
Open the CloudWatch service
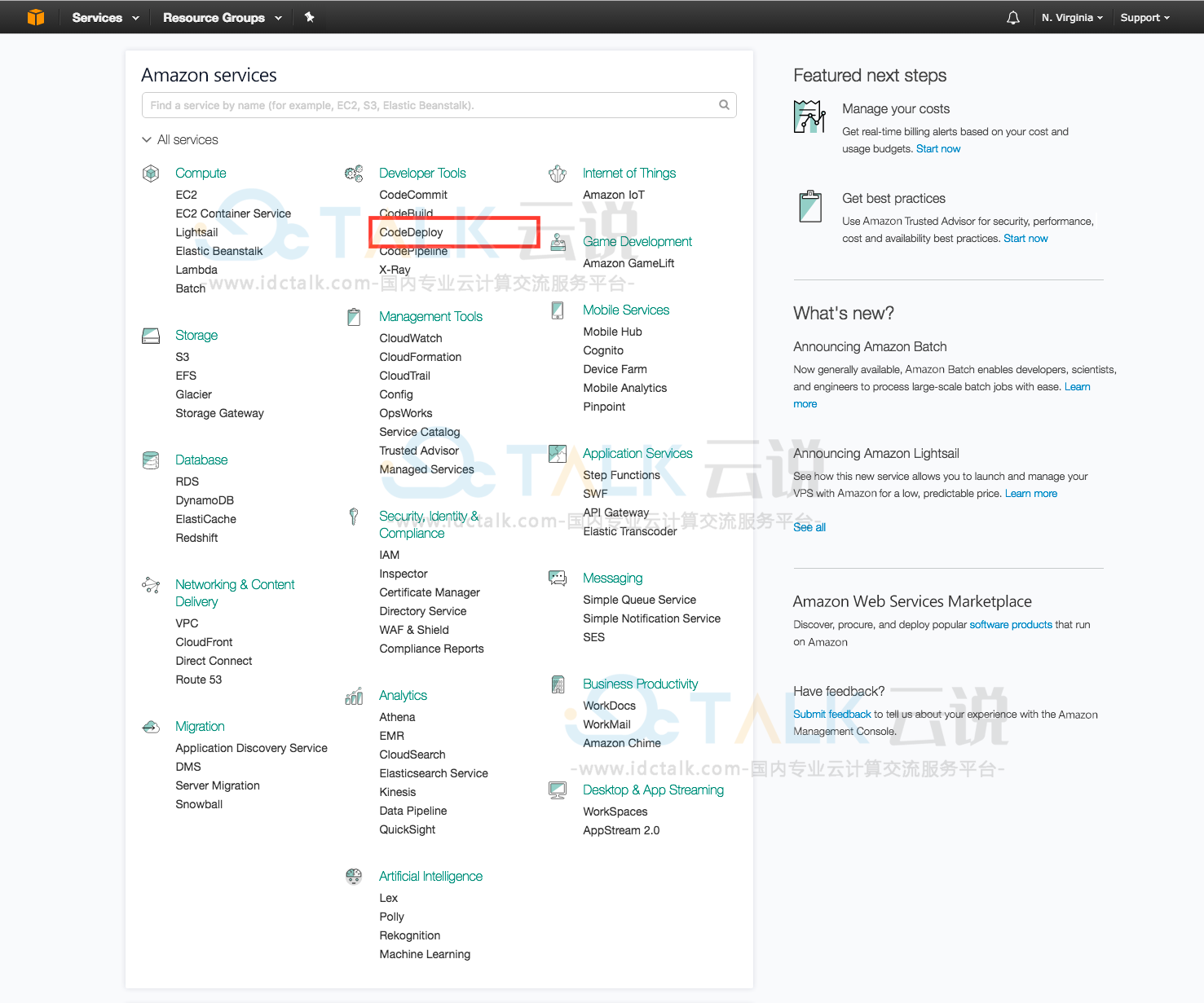coord(411,338)
